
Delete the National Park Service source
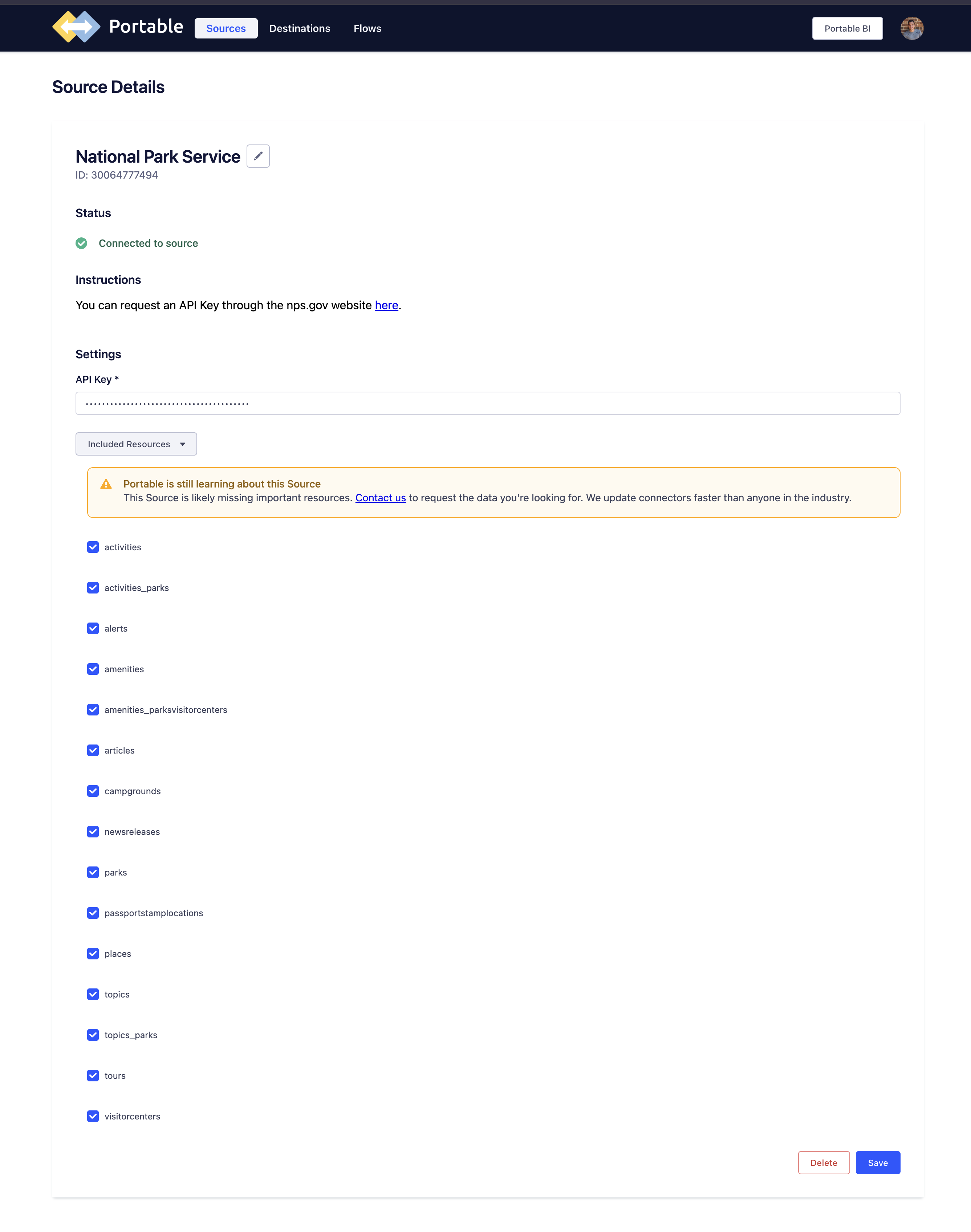click(824, 1162)
